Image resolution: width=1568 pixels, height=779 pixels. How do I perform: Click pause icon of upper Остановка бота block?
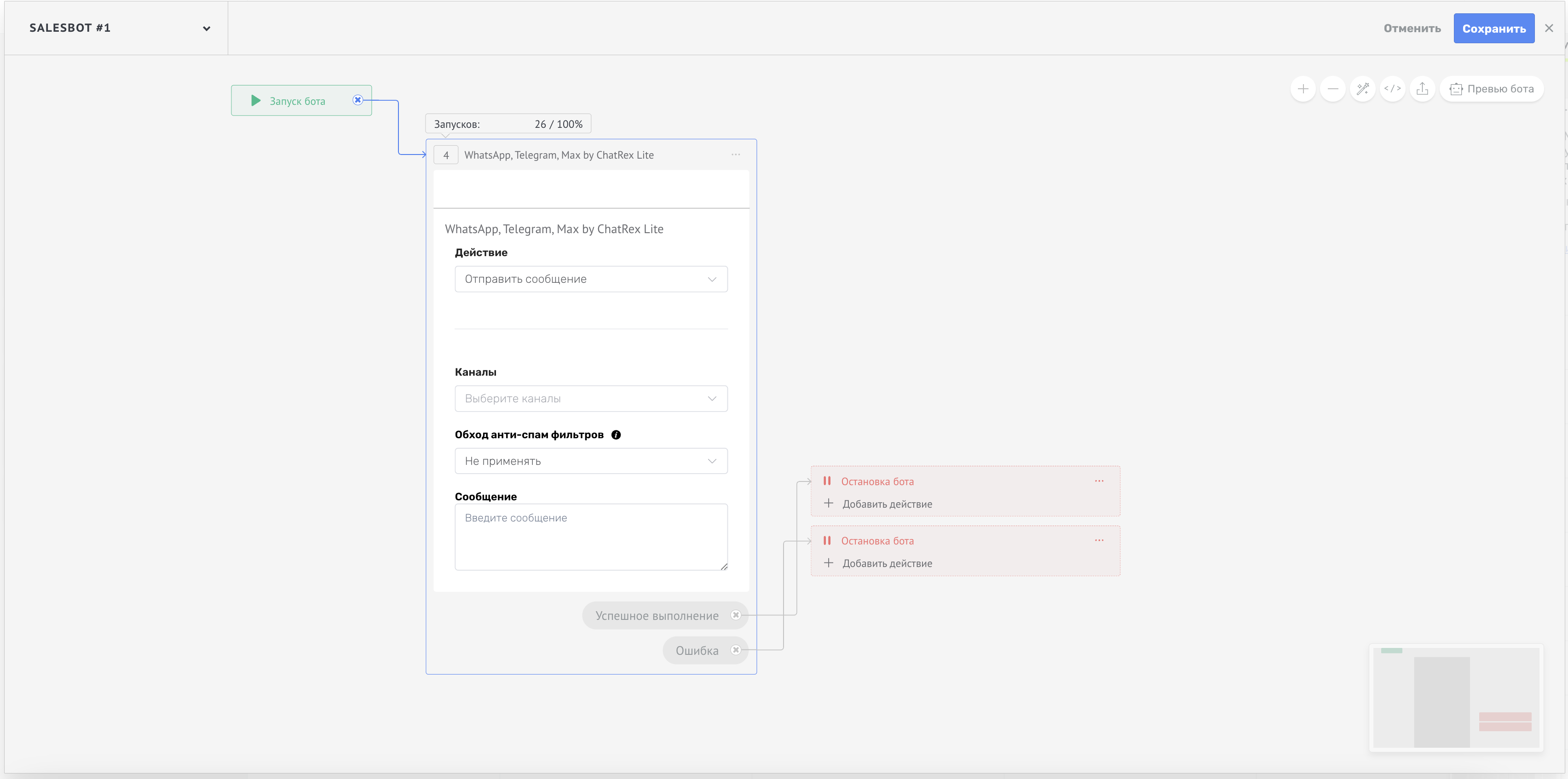[x=827, y=481]
